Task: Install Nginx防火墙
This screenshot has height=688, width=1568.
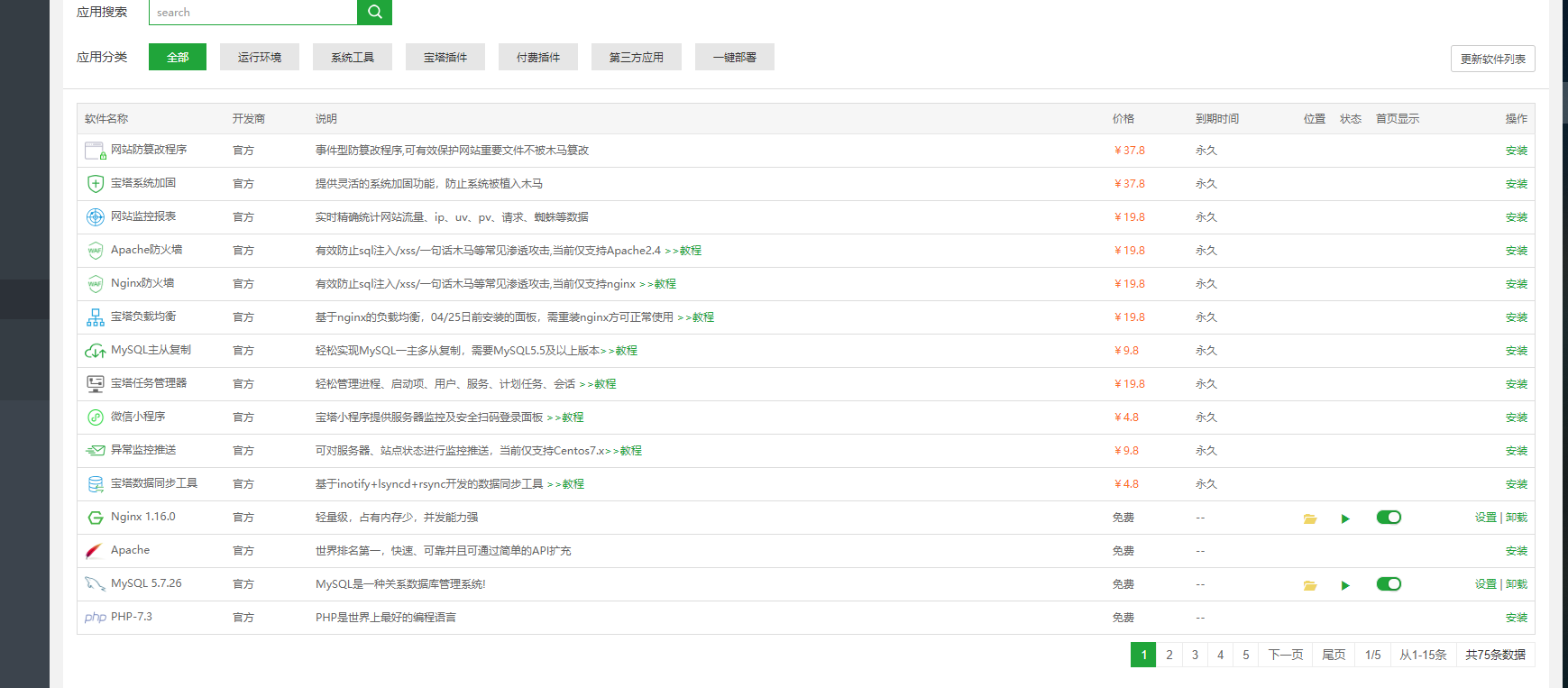Action: pos(1517,284)
